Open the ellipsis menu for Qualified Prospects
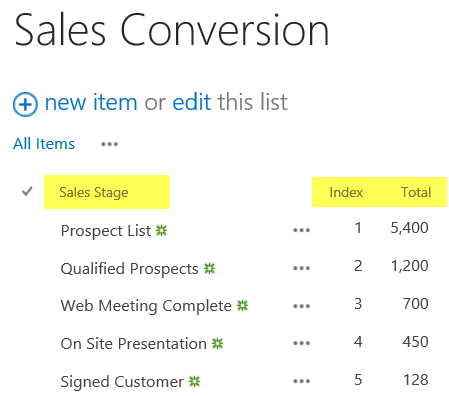The width and height of the screenshot is (449, 396). (301, 268)
